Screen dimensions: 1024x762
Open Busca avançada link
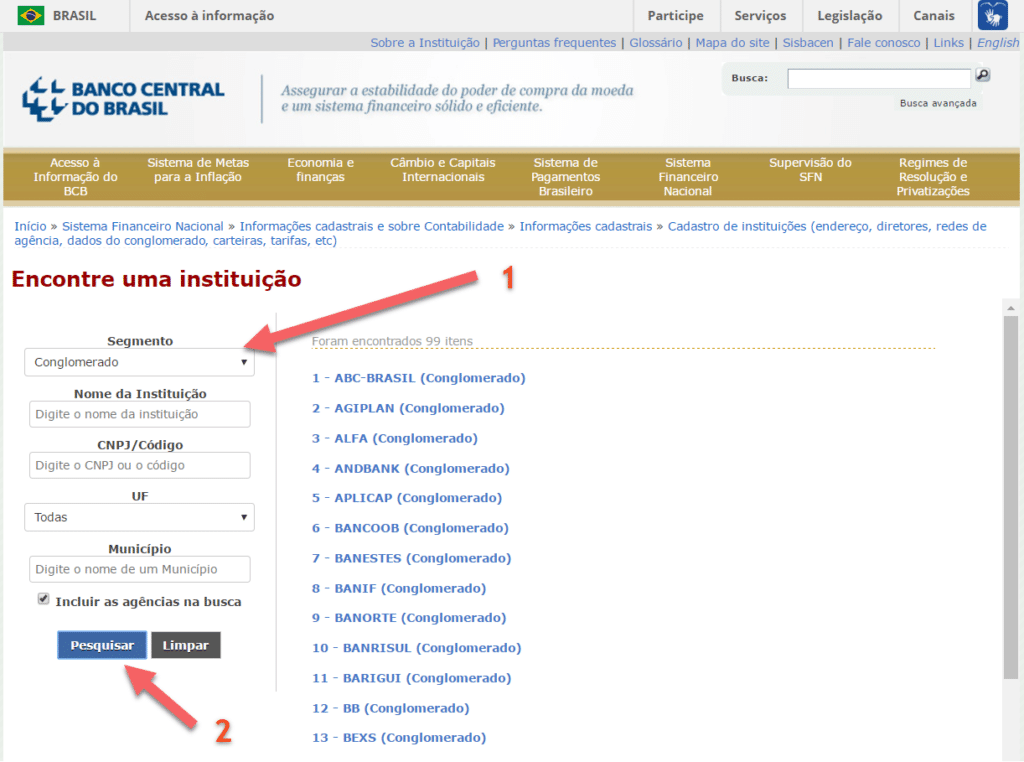[938, 103]
